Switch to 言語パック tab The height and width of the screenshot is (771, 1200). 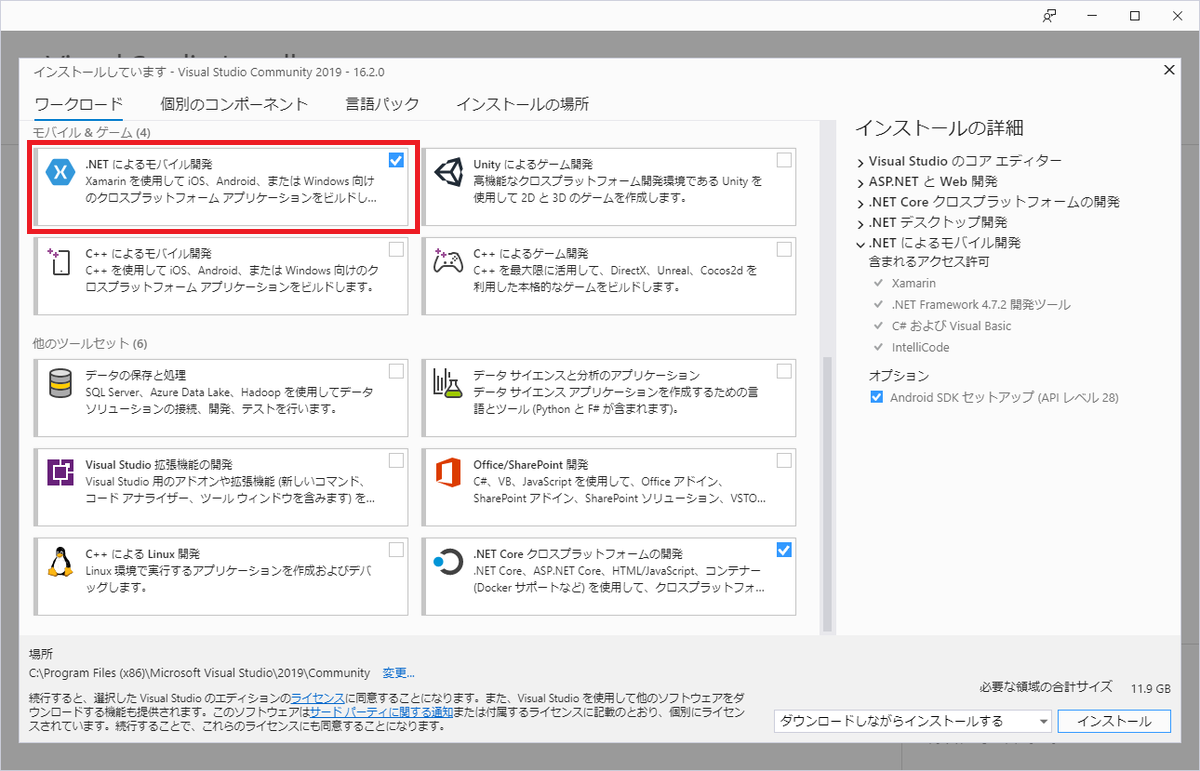coord(382,104)
